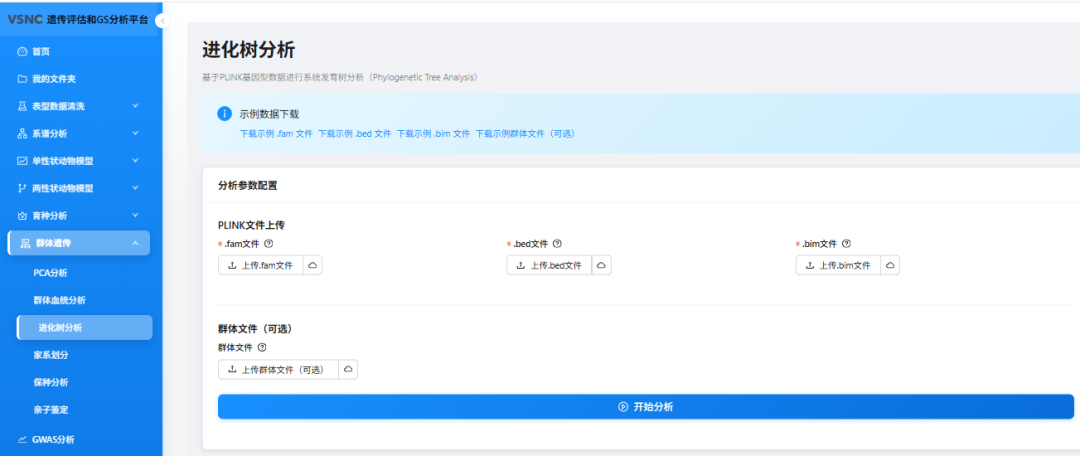Click the 我的文件夹 folder icon

click(x=22, y=79)
